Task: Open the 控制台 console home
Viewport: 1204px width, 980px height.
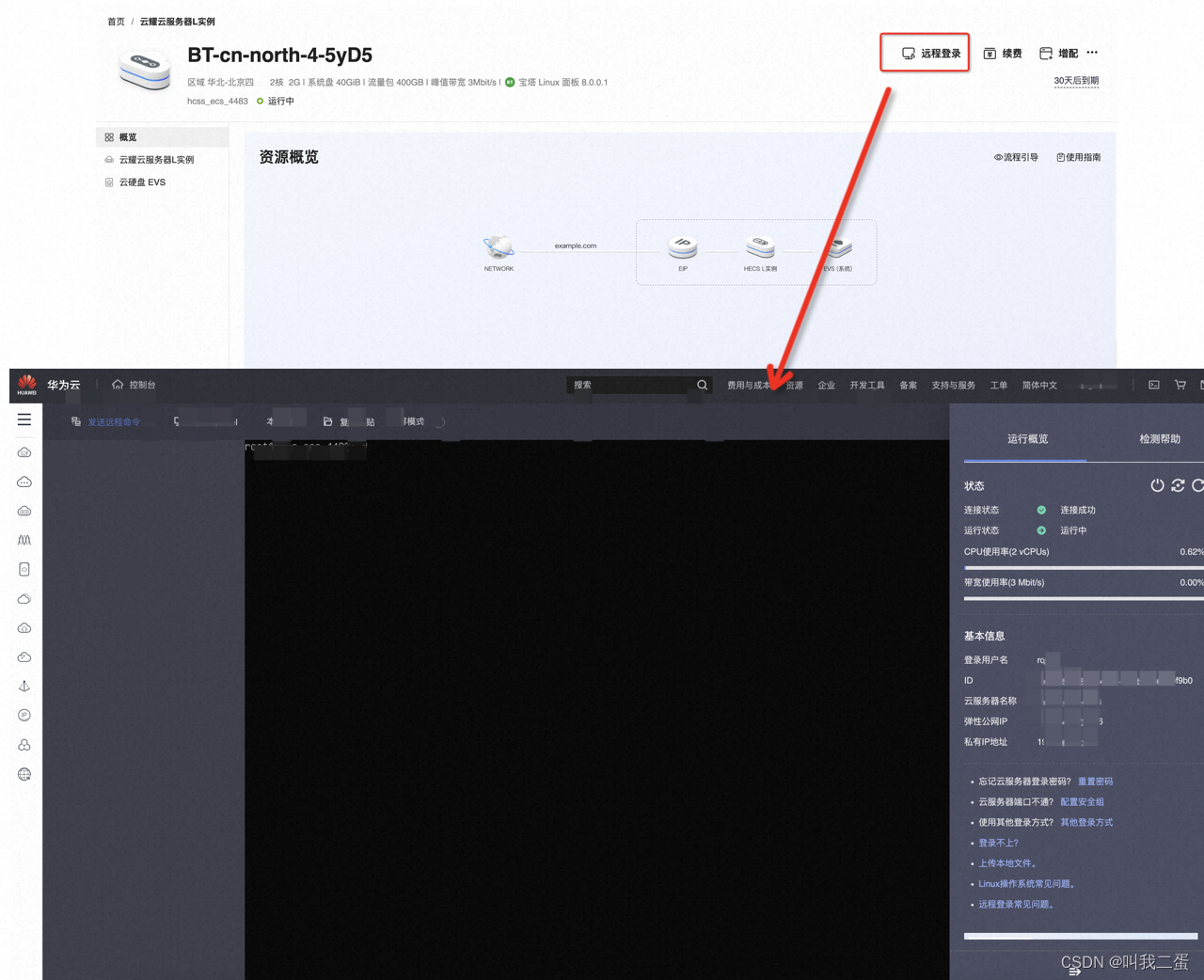Action: click(x=134, y=385)
